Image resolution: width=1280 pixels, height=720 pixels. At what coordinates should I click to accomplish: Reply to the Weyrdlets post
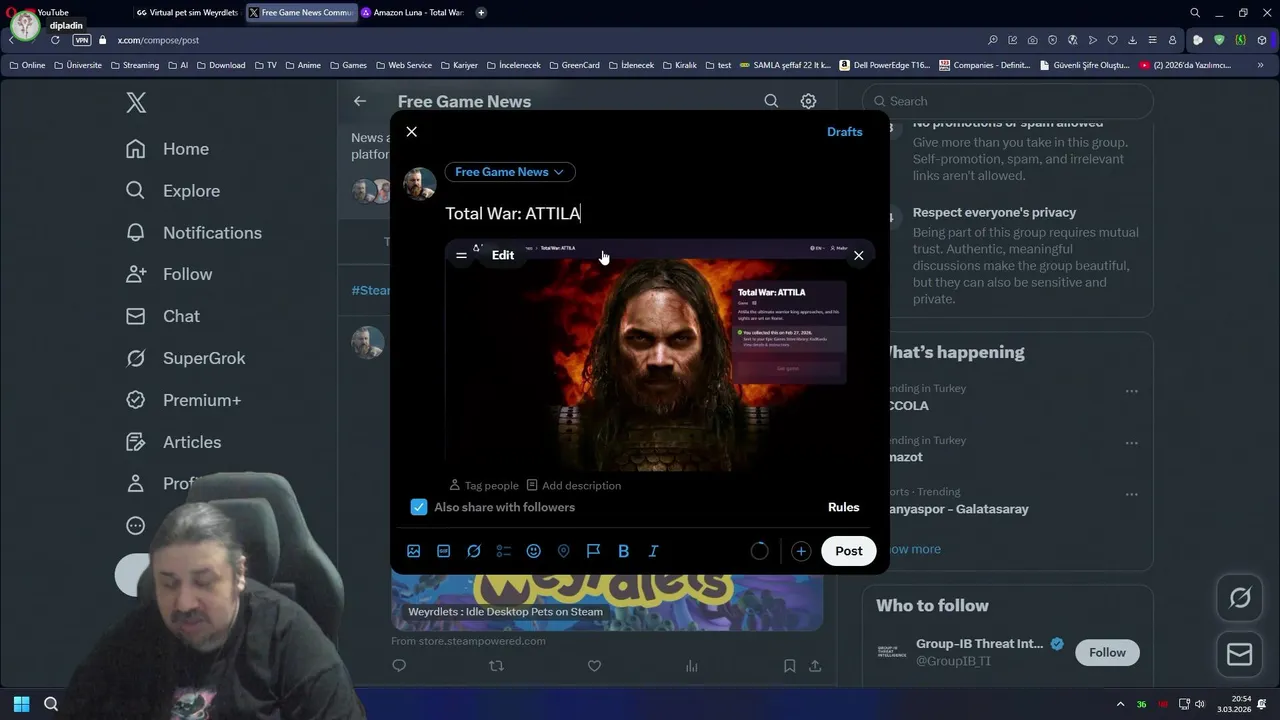[x=399, y=666]
